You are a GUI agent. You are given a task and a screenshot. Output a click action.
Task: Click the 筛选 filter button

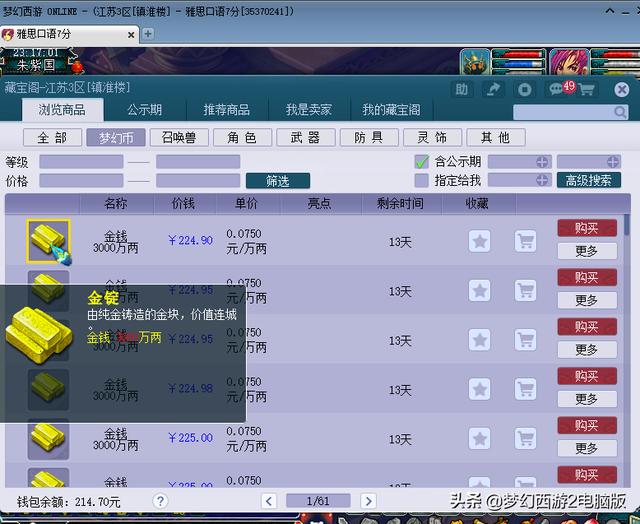pos(278,180)
